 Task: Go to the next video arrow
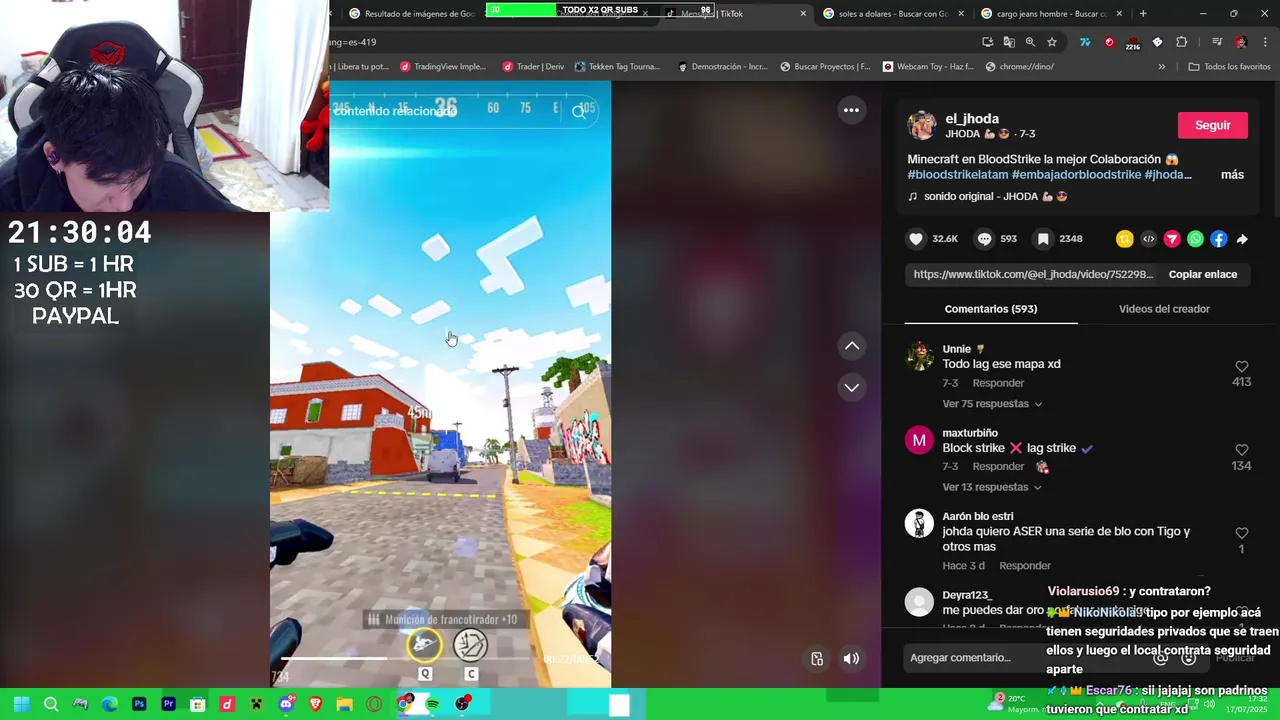[852, 387]
